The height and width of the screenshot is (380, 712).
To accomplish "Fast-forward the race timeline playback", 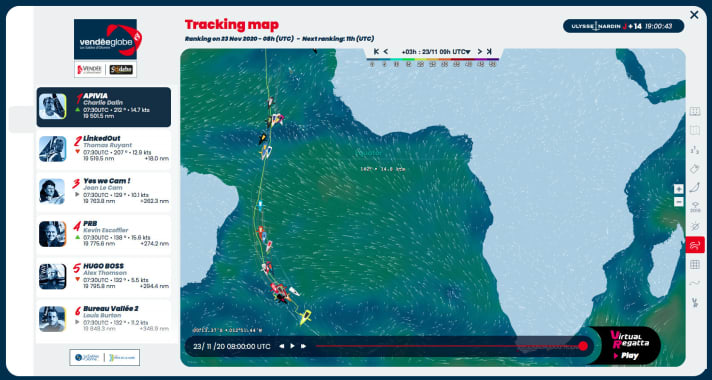I will coord(303,346).
